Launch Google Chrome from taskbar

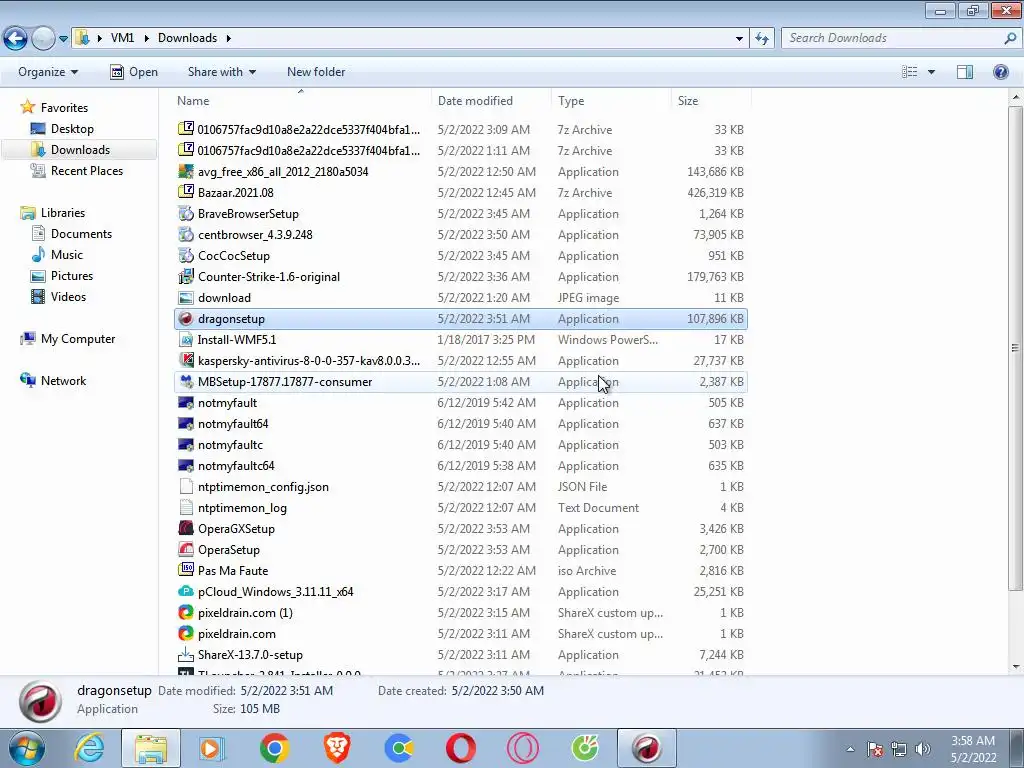[274, 748]
